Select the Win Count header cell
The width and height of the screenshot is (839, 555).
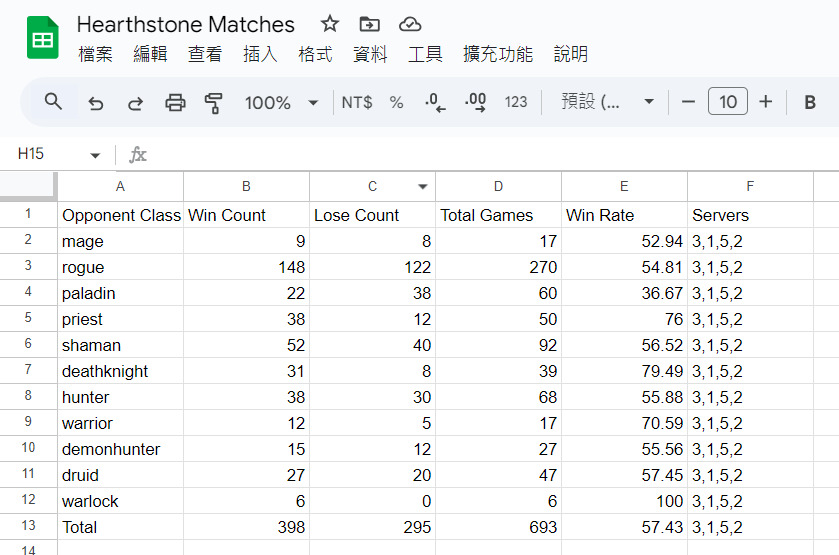246,215
